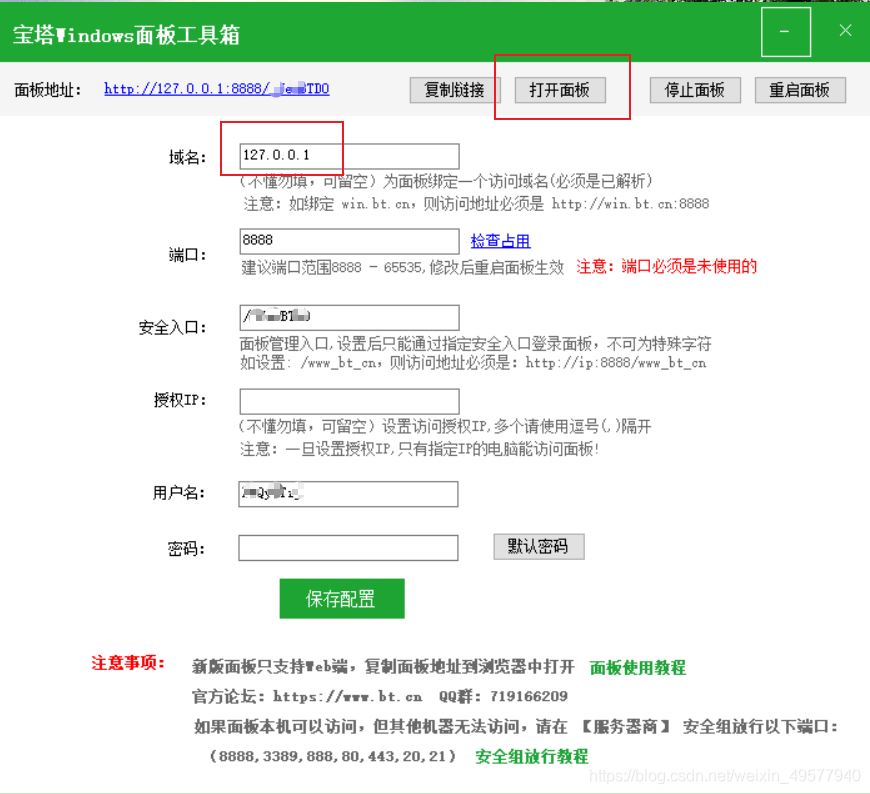Open the 面板使用教程 link
This screenshot has height=794, width=870.
coord(638,667)
